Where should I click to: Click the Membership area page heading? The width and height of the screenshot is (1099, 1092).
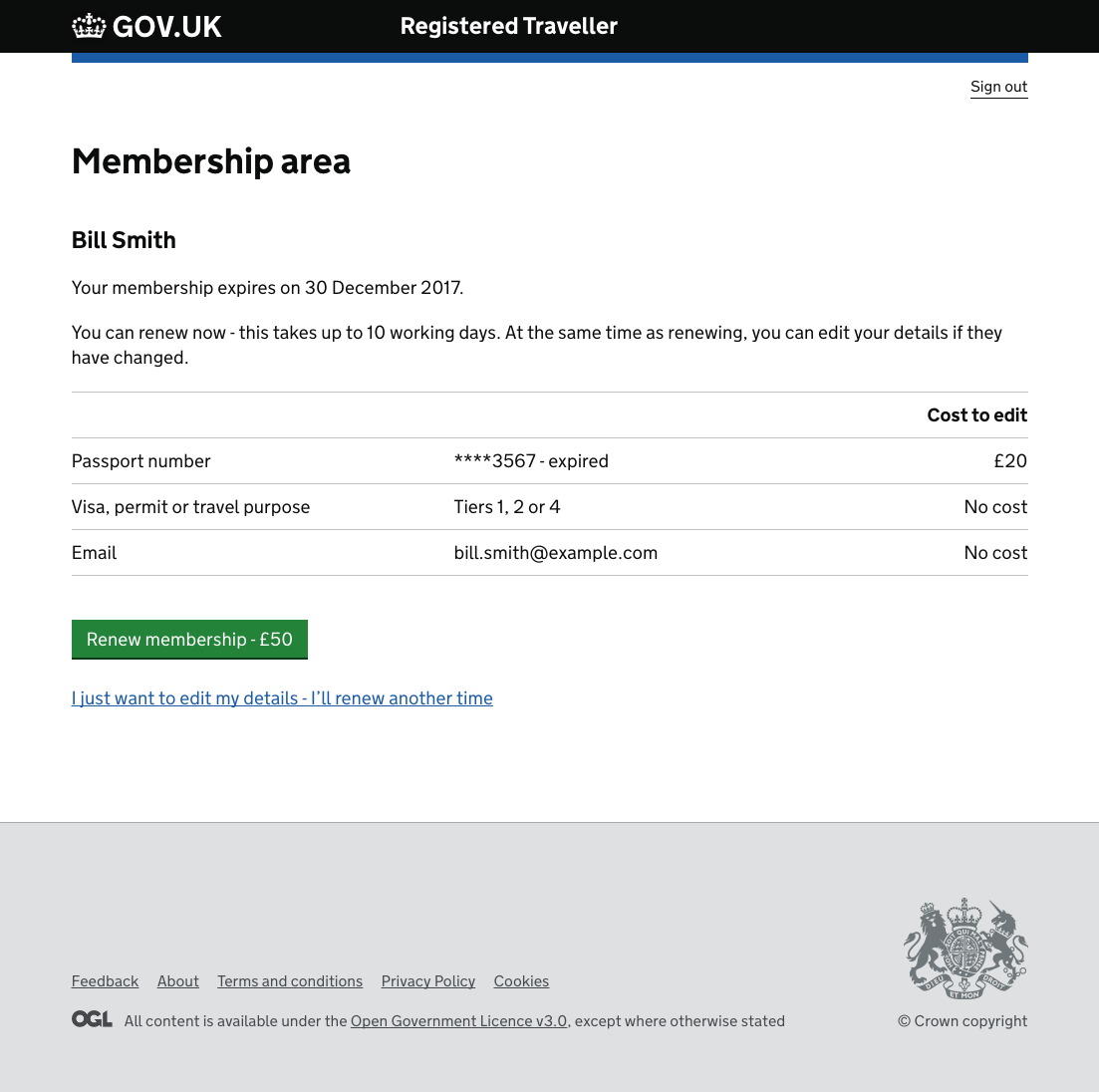(x=211, y=161)
